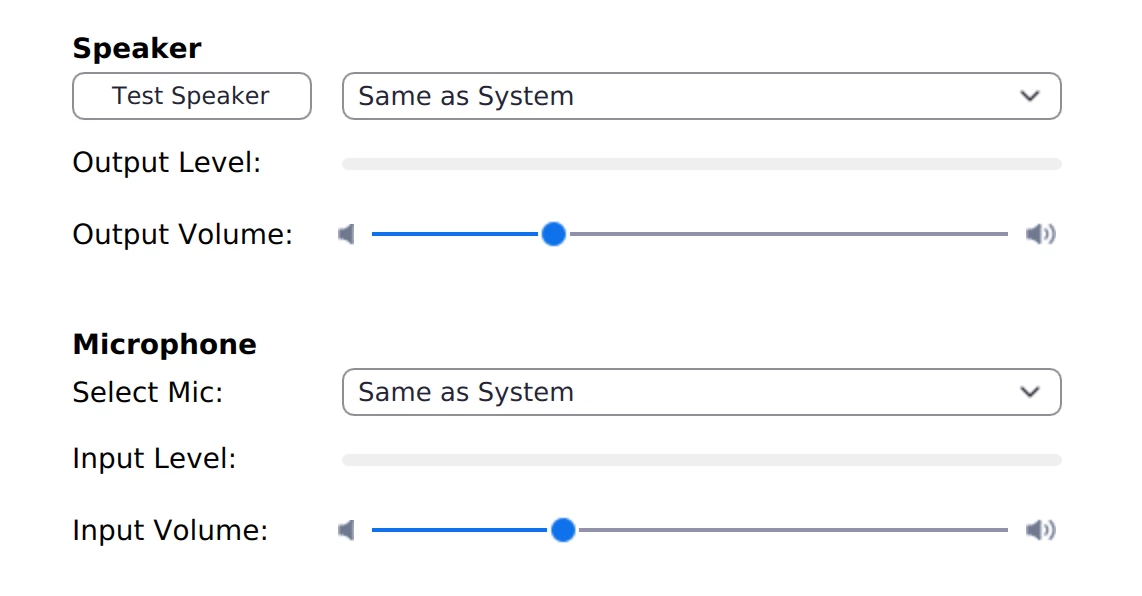Viewport: 1142px width, 596px height.
Task: Click the Test Speaker button
Action: tap(191, 96)
